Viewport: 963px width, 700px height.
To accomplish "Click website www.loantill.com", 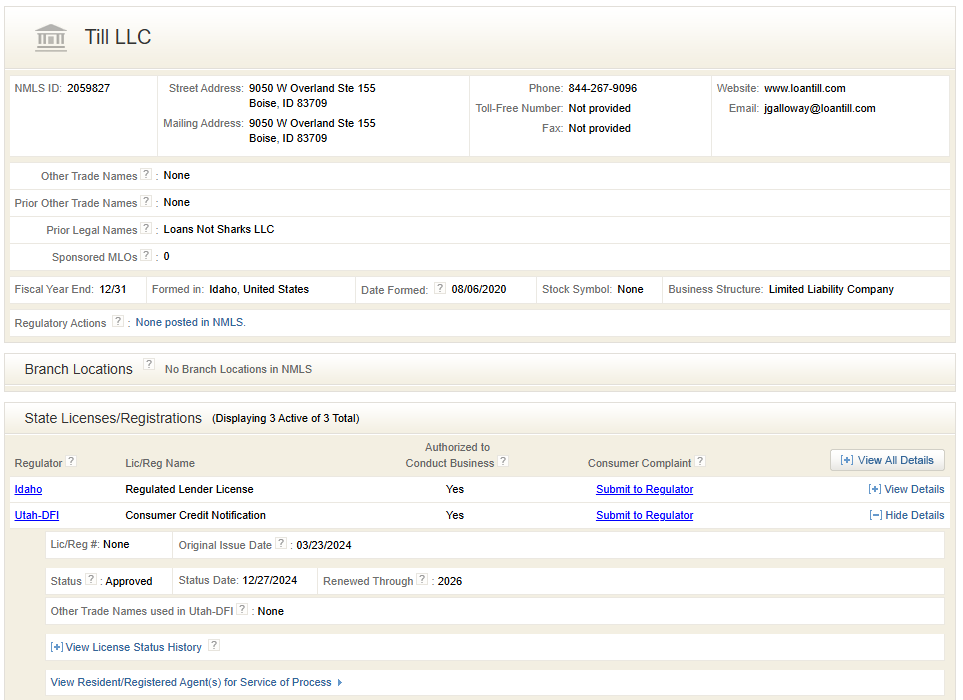I will point(805,88).
